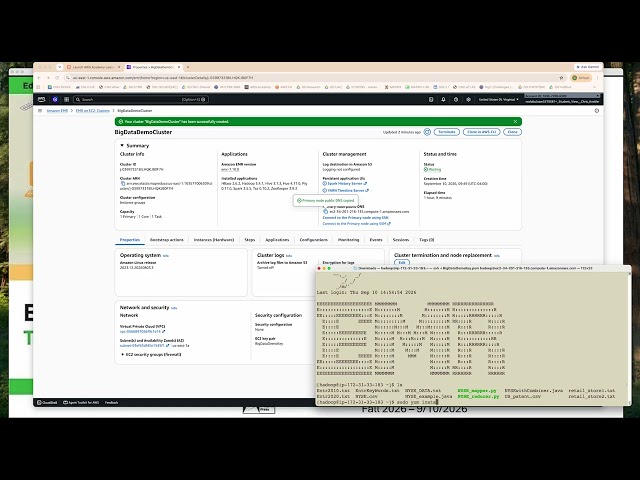
Task: Click the Amazon EMR breadcrumb link
Action: point(57,111)
